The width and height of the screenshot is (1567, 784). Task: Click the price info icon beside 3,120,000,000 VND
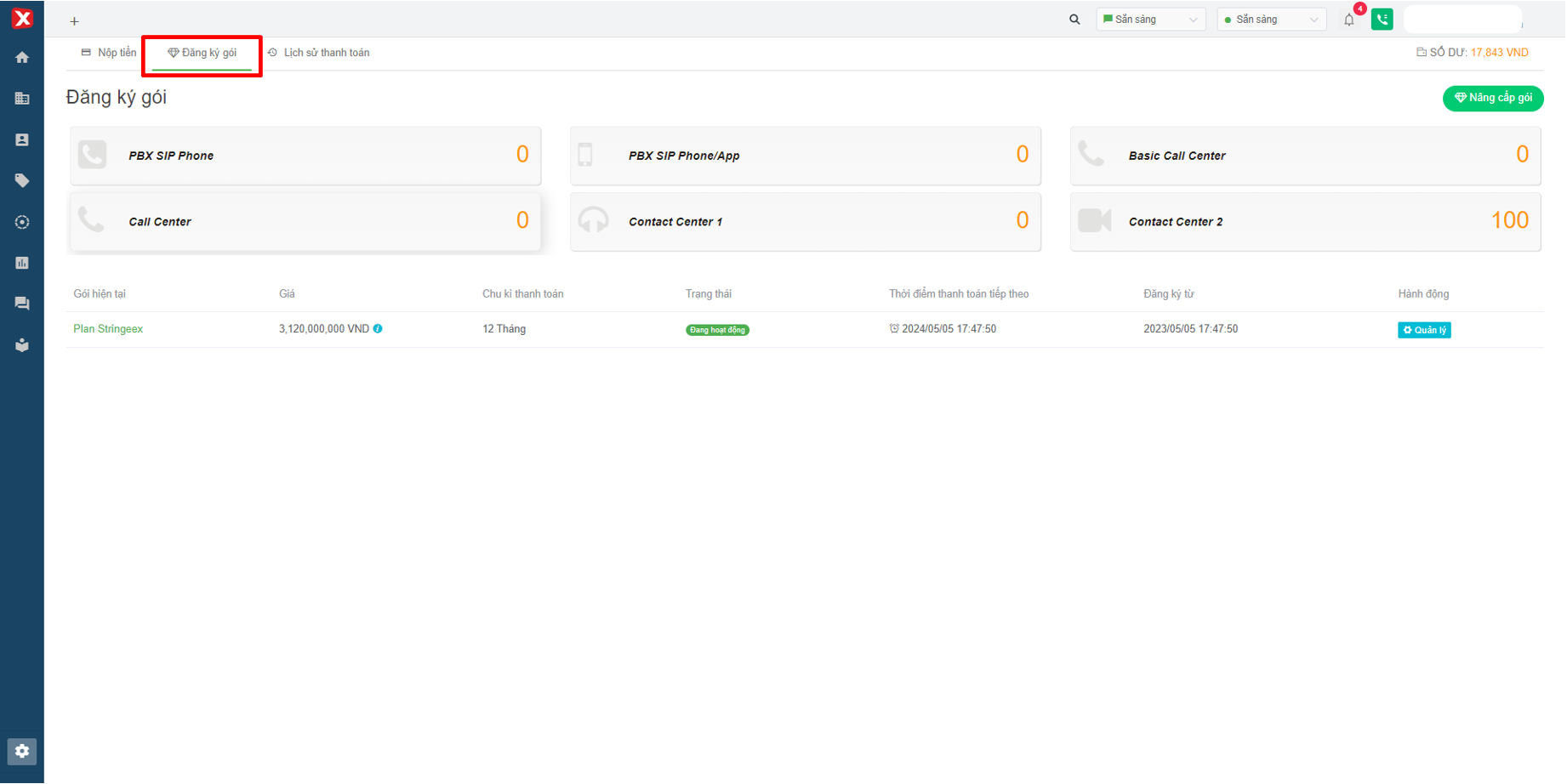coord(378,329)
